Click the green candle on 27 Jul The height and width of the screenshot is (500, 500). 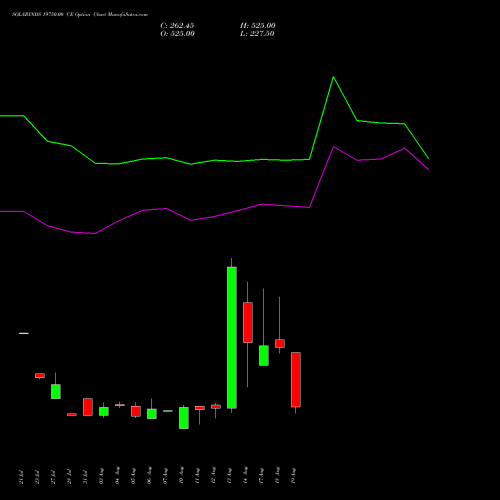(x=56, y=391)
